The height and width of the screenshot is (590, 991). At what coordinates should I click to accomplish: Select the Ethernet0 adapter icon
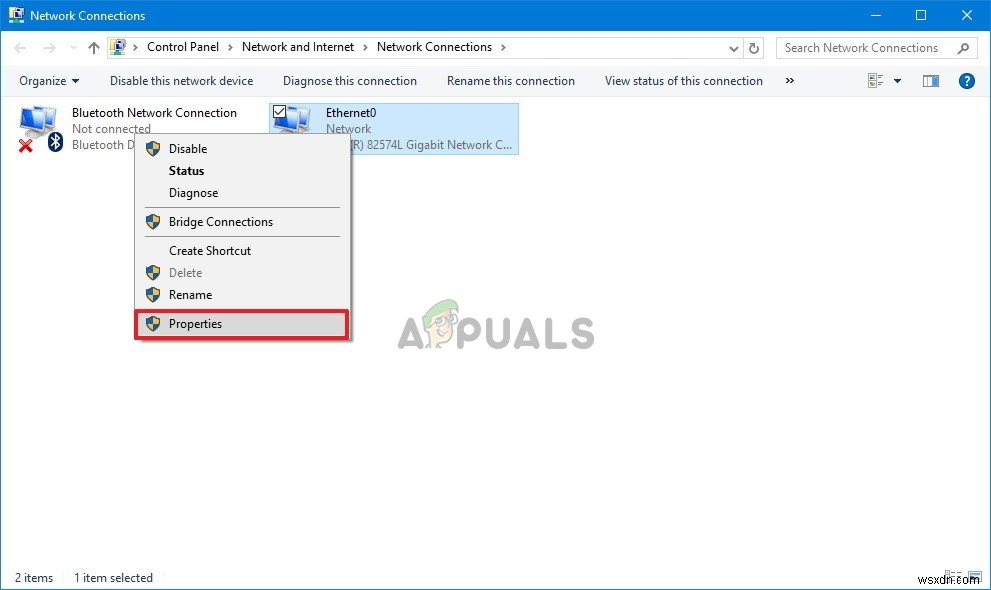(x=292, y=120)
